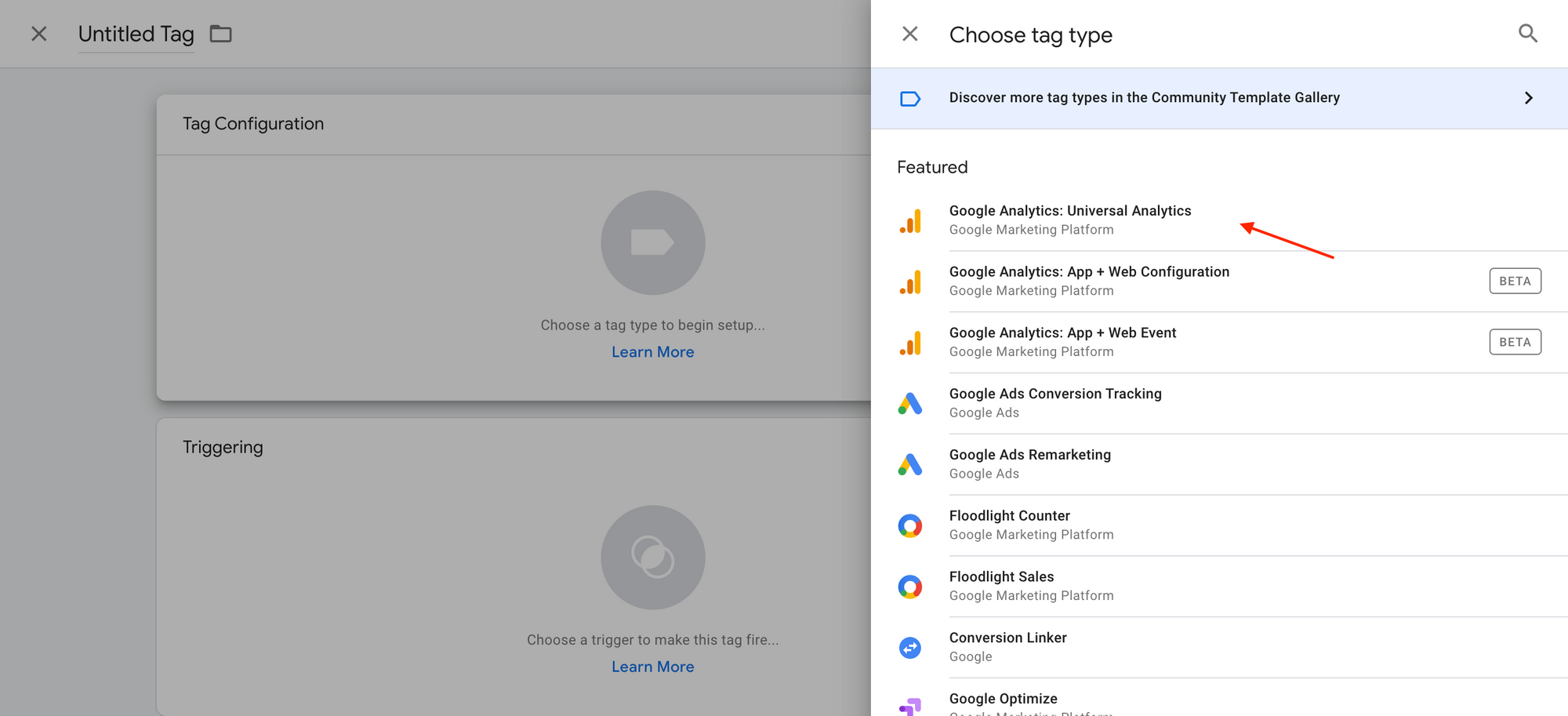Click Choose a trigger to make this tag fire

[x=653, y=640]
